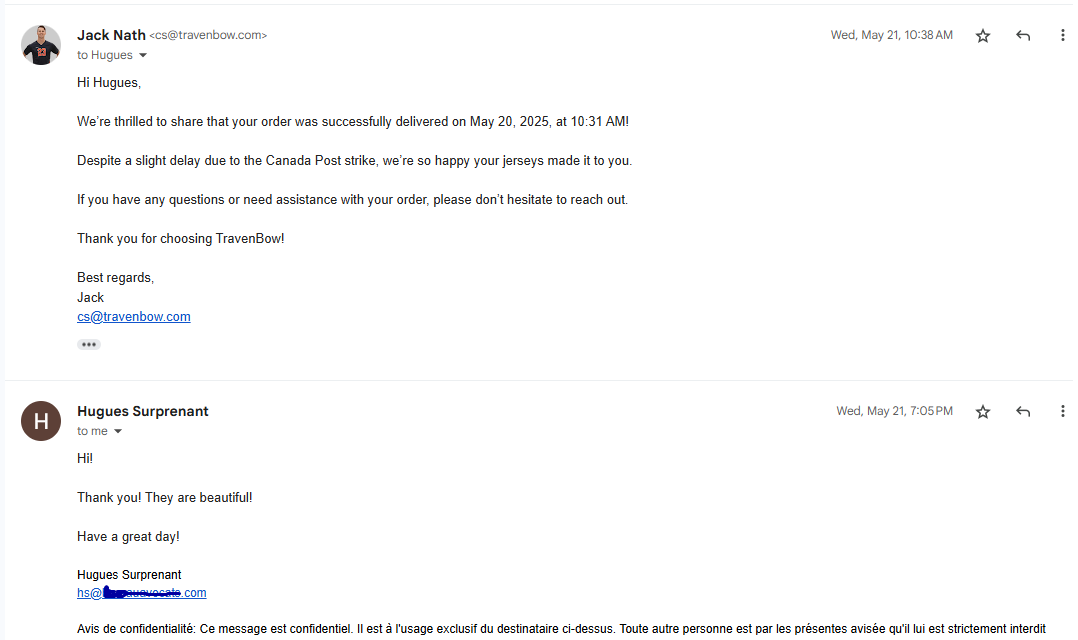
Task: Reply to Hugues Surprenant's message
Action: point(1023,412)
